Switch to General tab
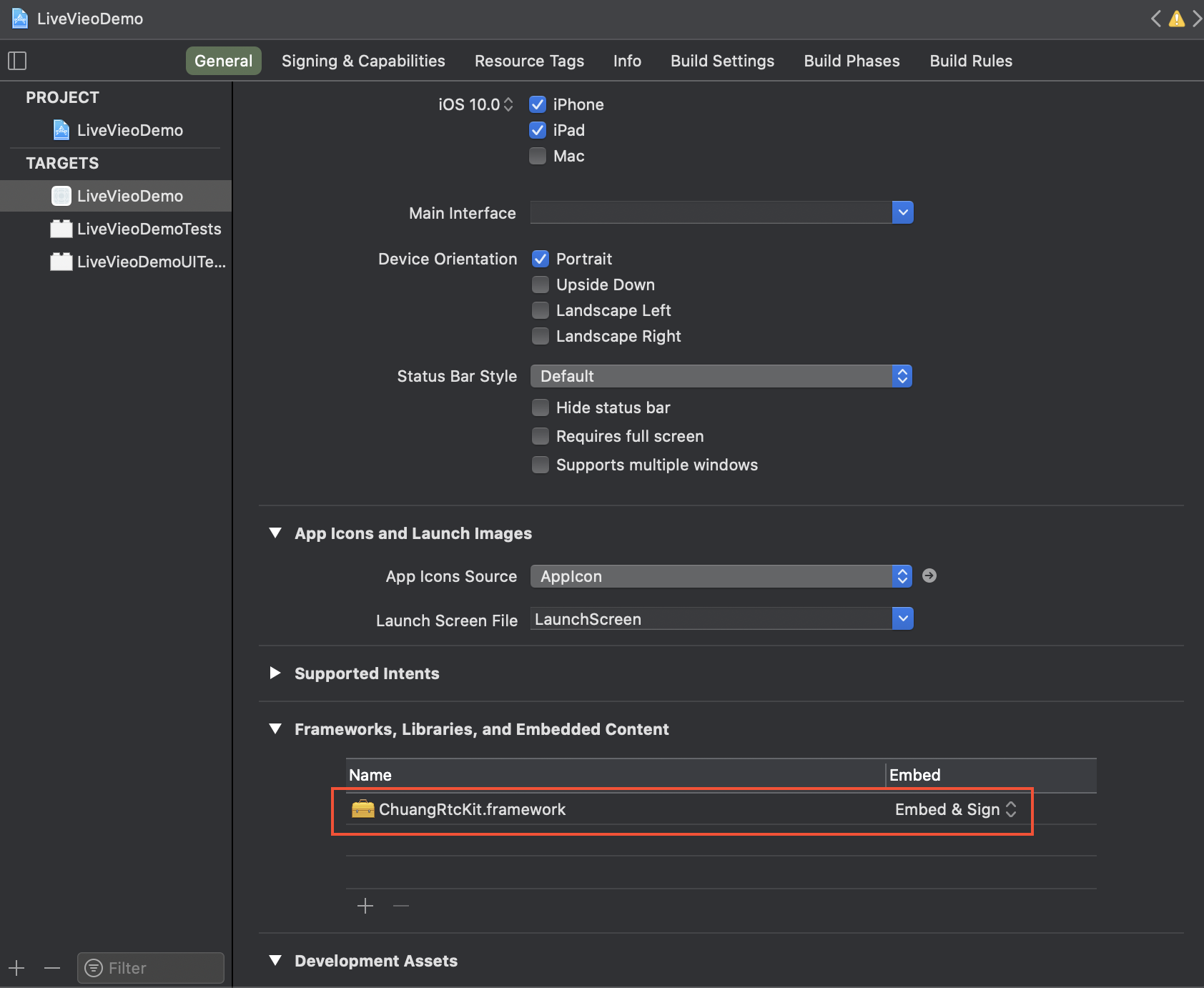 click(224, 61)
